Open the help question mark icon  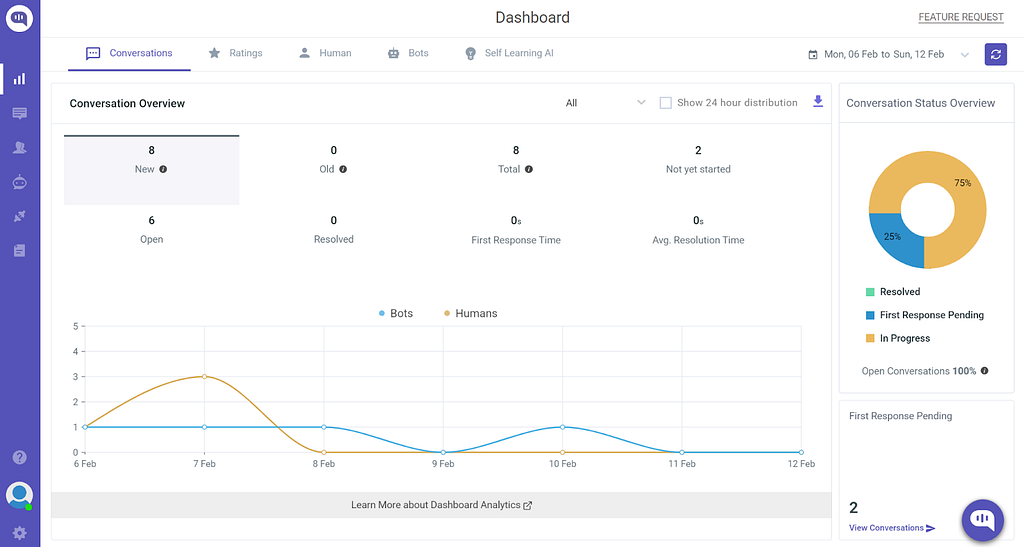pos(20,457)
